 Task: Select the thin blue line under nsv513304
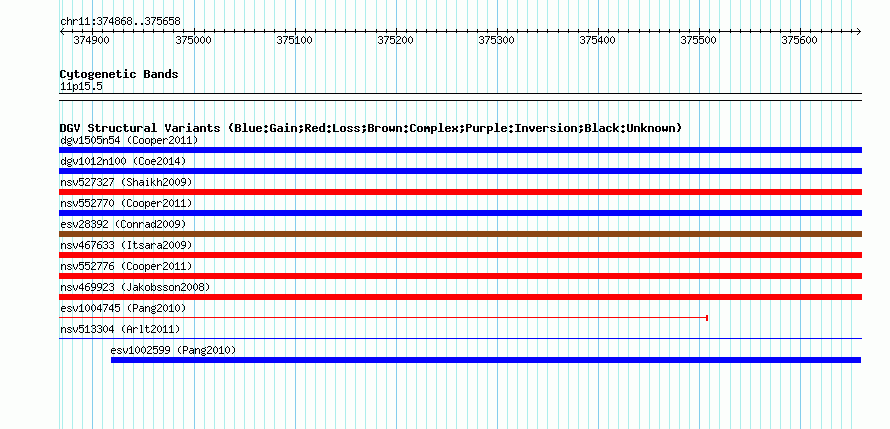click(460, 339)
